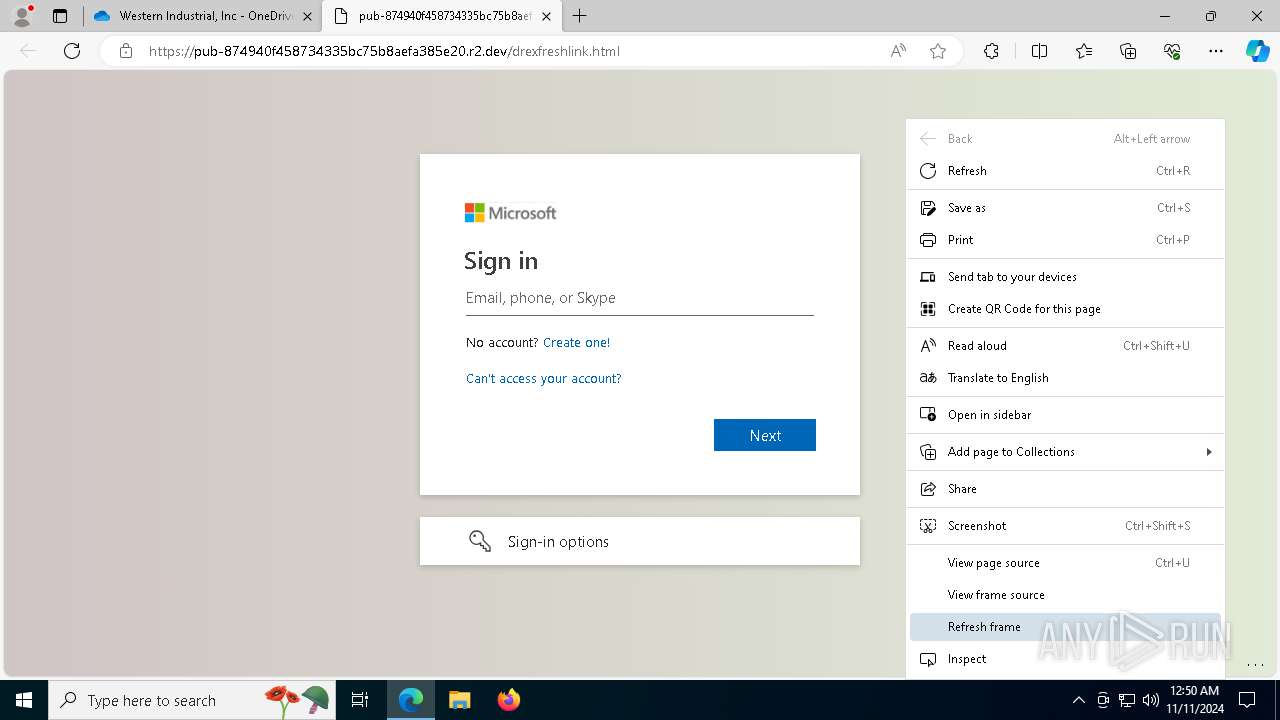Viewport: 1280px width, 720px height.
Task: Open volume control in system tray
Action: click(x=1151, y=700)
